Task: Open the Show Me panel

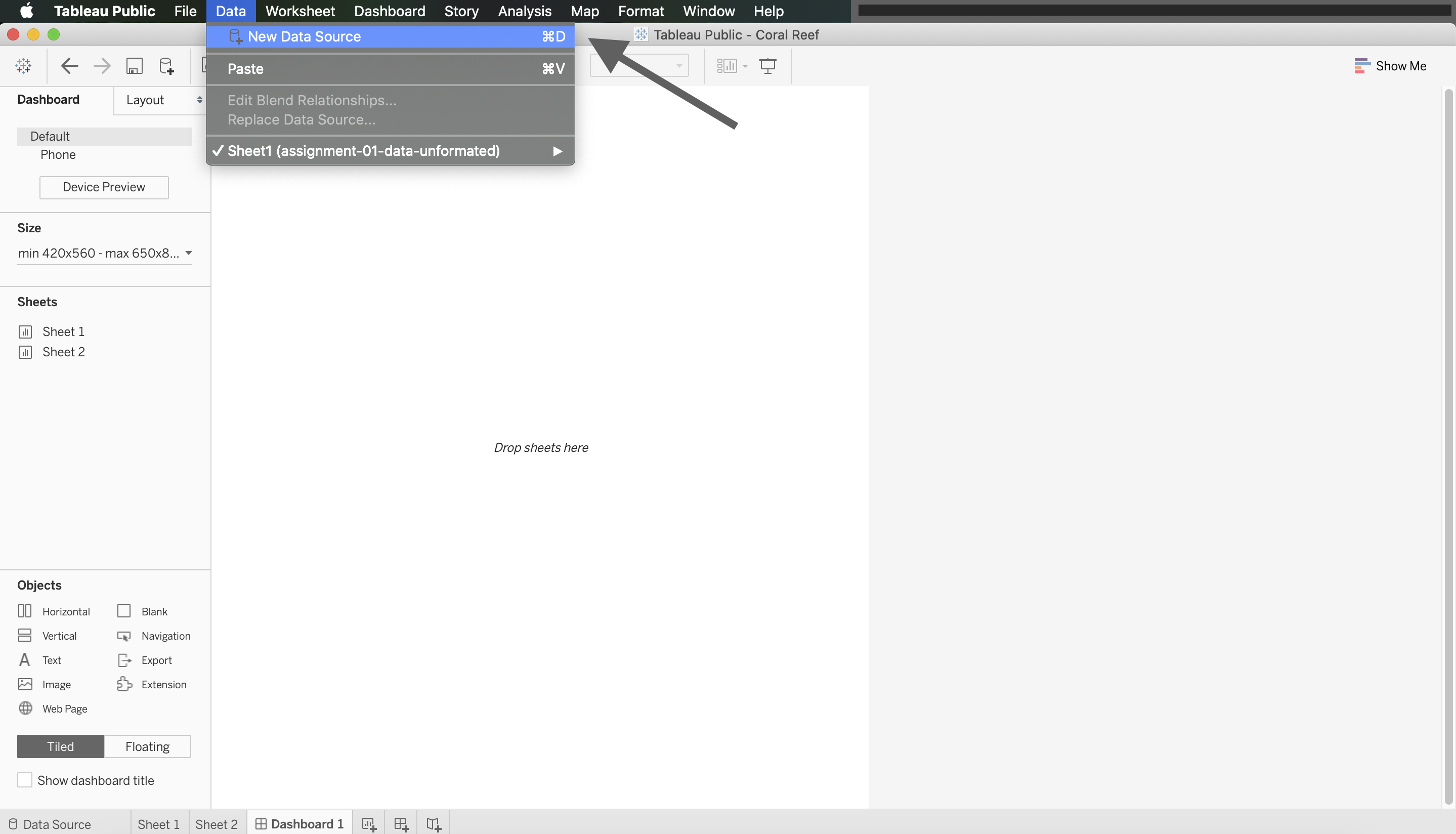Action: 1390,66
